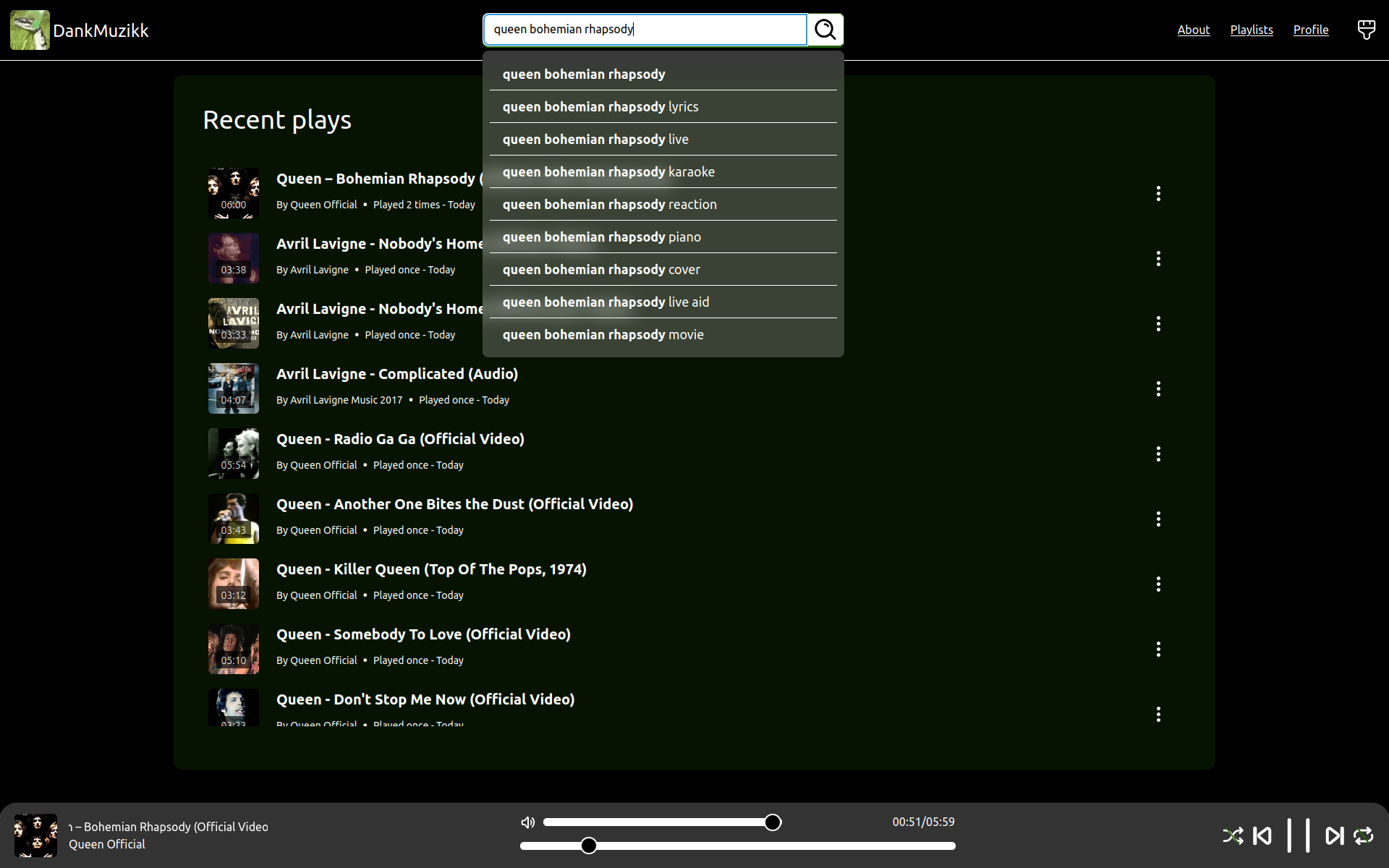This screenshot has width=1389, height=868.
Task: Go to the previous track
Action: (1262, 836)
